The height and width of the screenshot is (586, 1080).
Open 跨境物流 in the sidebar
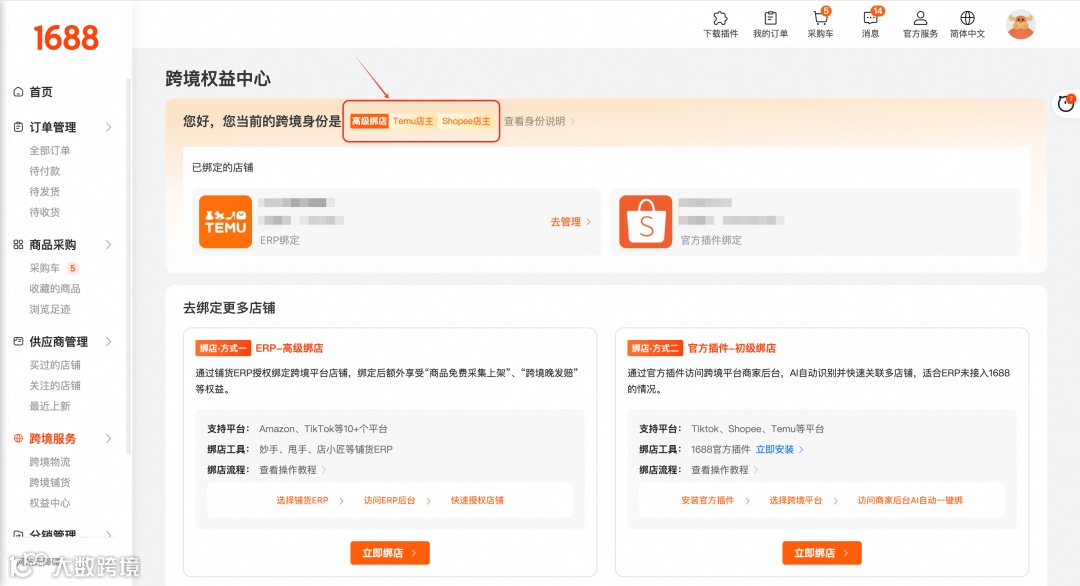coord(50,462)
